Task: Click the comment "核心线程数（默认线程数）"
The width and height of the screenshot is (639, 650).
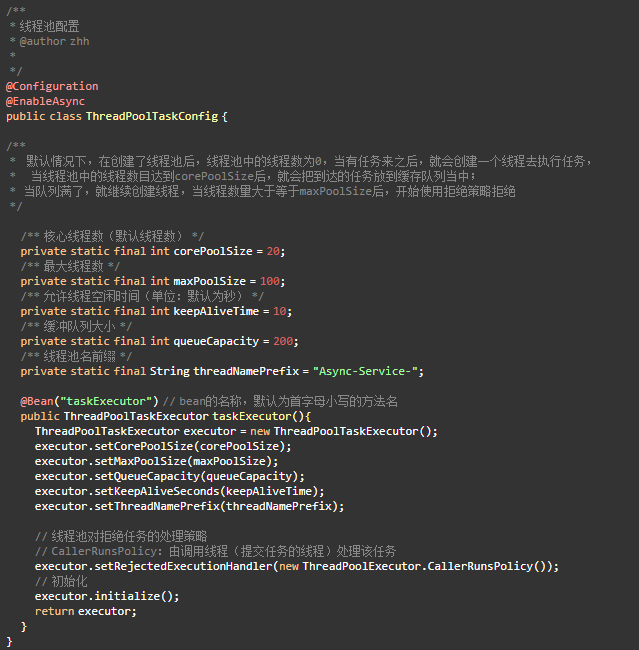Action: tap(113, 236)
